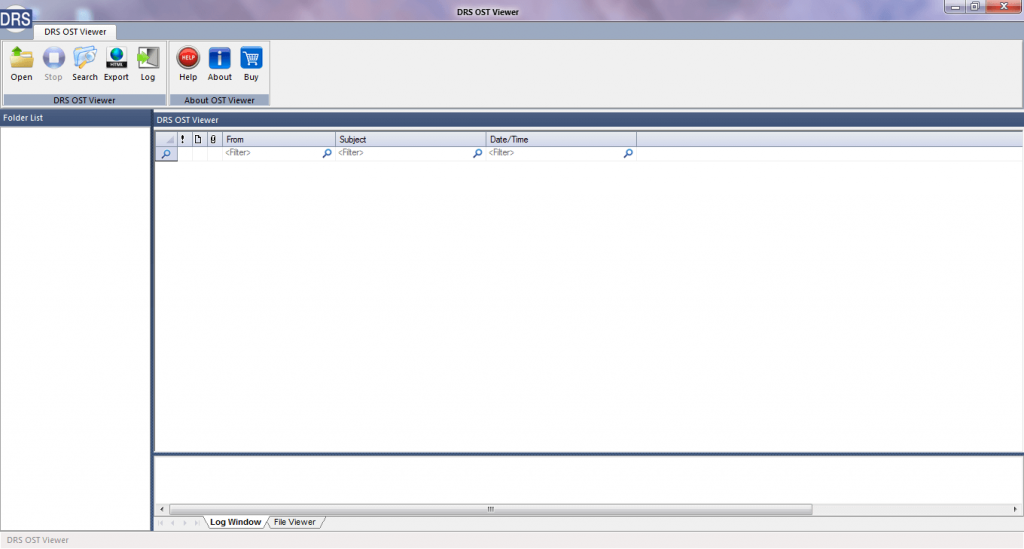
Task: Show the Log via ribbon icon
Action: (x=148, y=63)
